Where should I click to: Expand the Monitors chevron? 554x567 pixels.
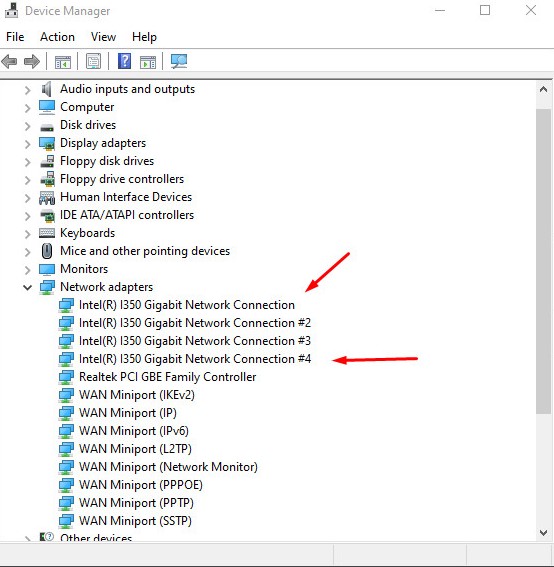[27, 270]
